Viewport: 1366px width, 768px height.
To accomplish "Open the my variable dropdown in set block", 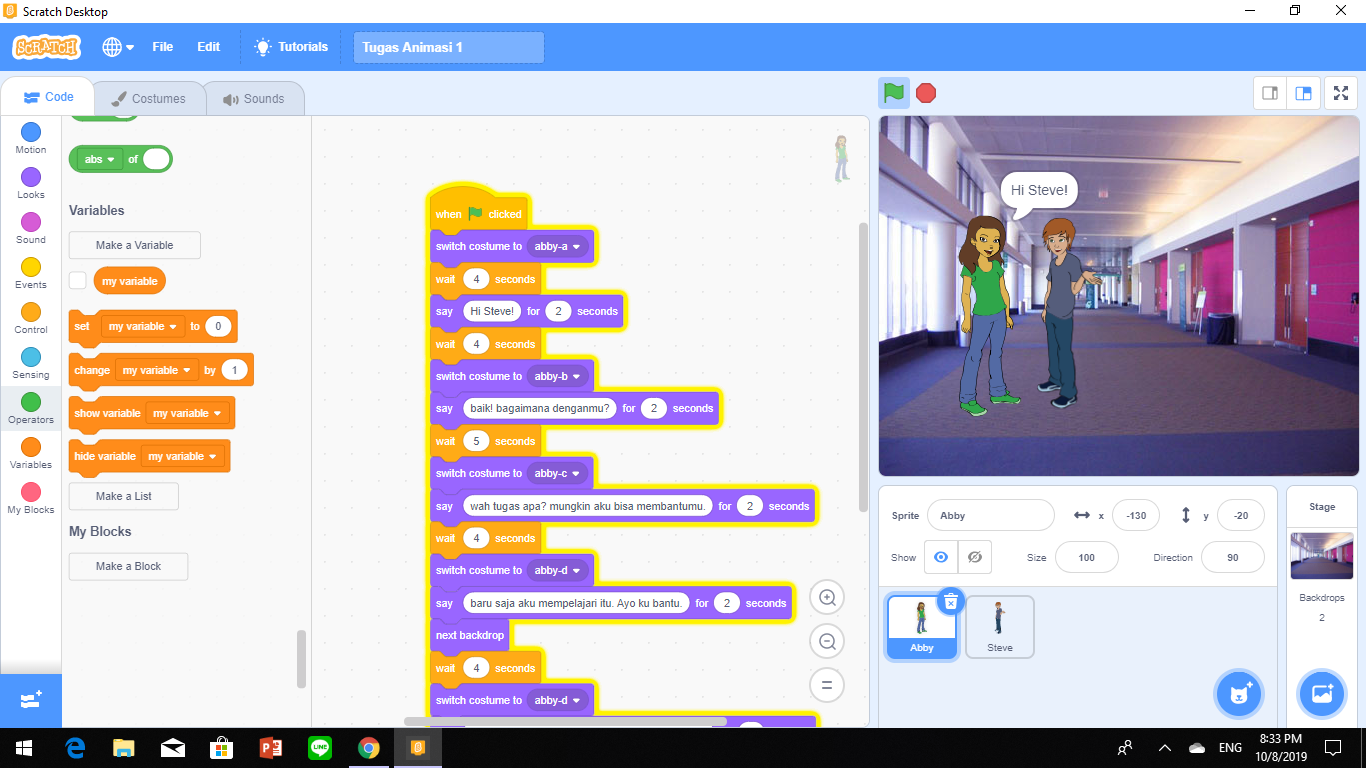I will pos(141,326).
